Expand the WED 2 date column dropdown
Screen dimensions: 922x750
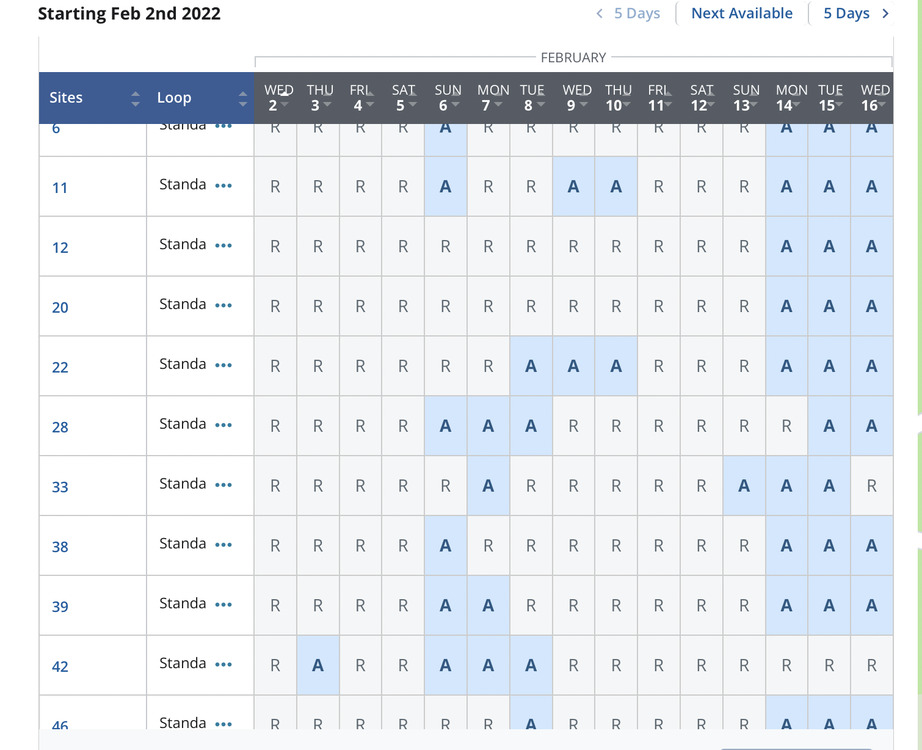(x=285, y=105)
